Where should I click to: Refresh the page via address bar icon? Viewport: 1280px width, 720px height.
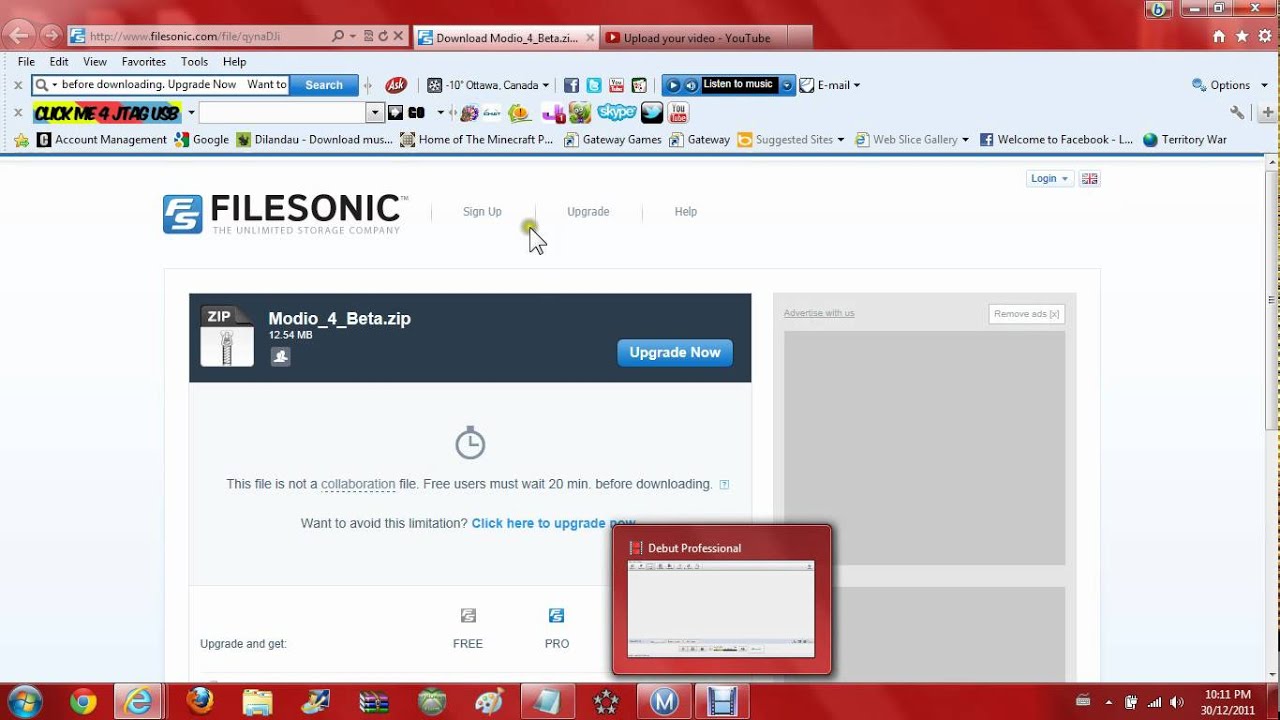(383, 36)
